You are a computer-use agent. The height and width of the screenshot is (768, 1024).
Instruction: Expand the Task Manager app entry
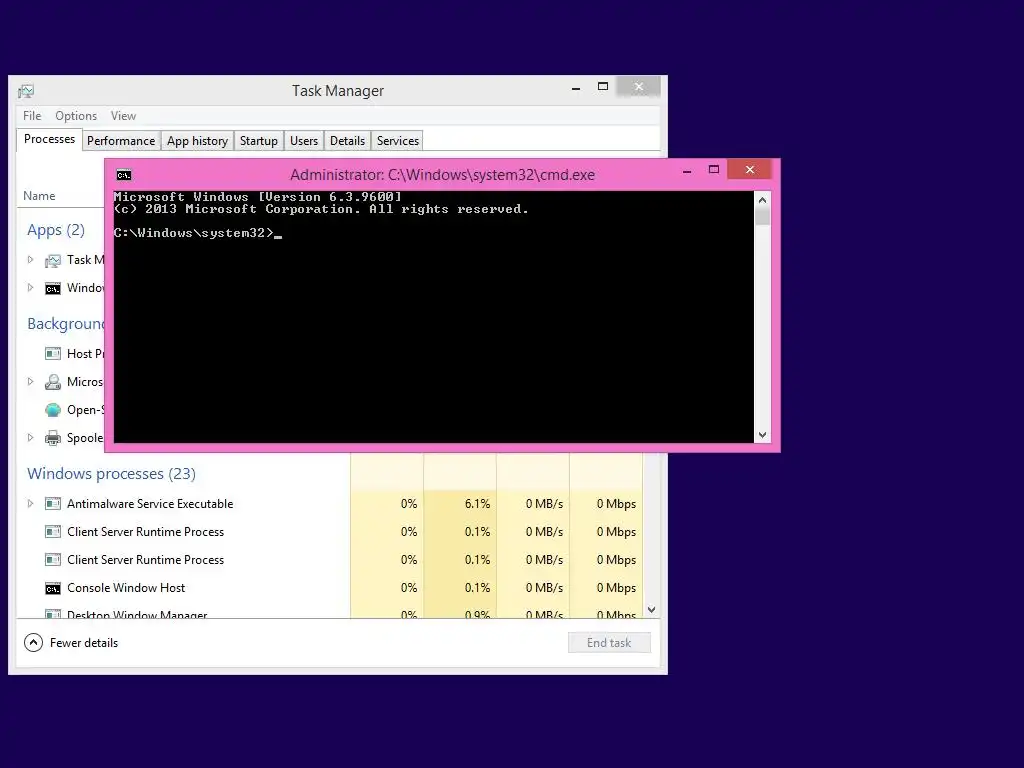coord(30,259)
